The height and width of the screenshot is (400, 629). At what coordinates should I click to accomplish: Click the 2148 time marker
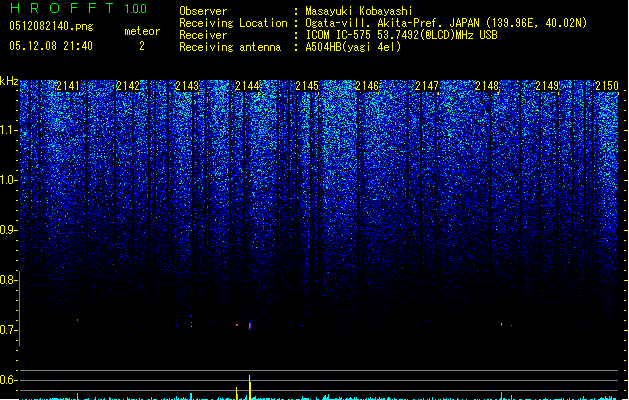click(x=487, y=86)
